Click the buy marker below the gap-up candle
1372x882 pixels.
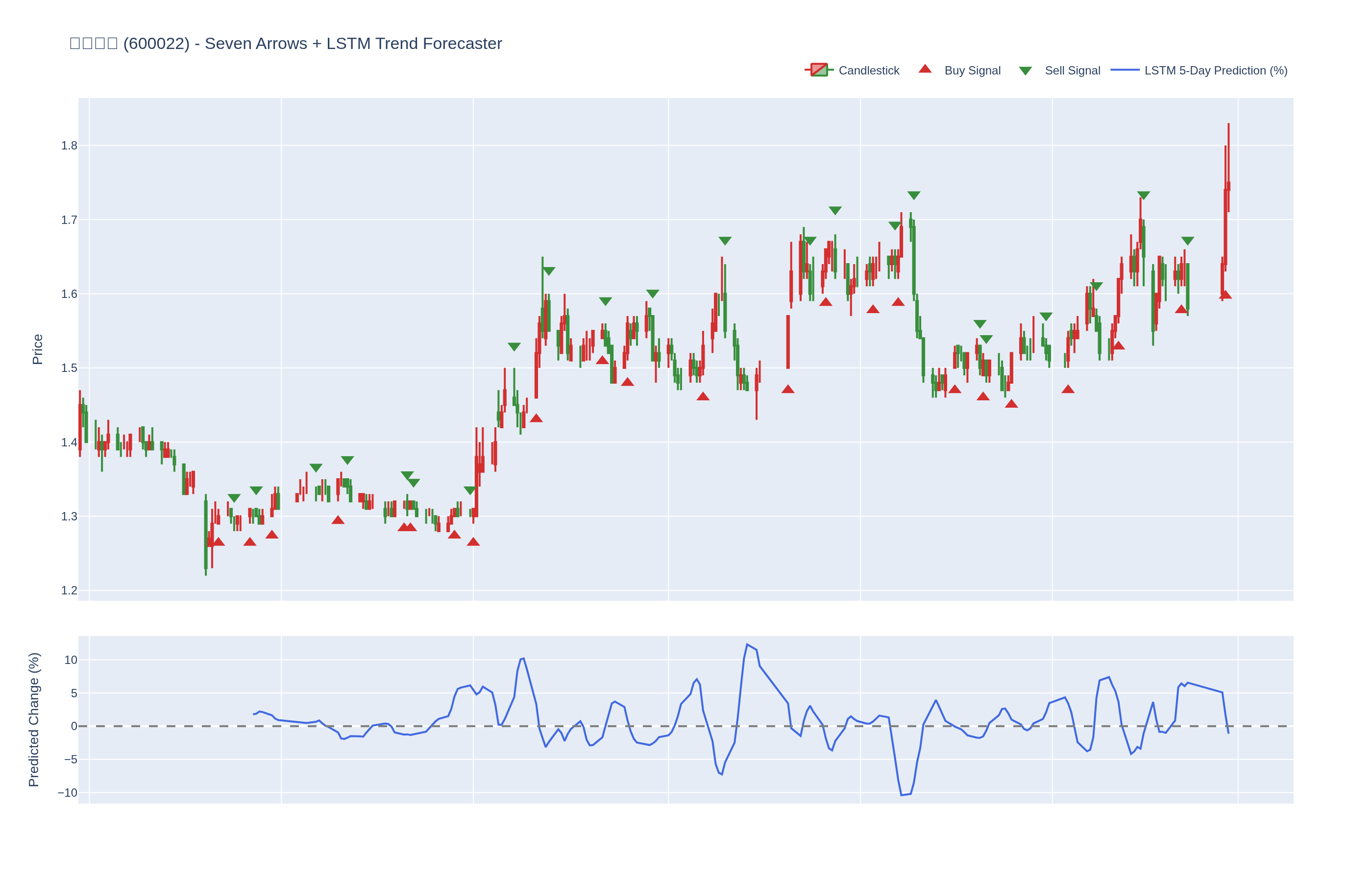point(787,390)
